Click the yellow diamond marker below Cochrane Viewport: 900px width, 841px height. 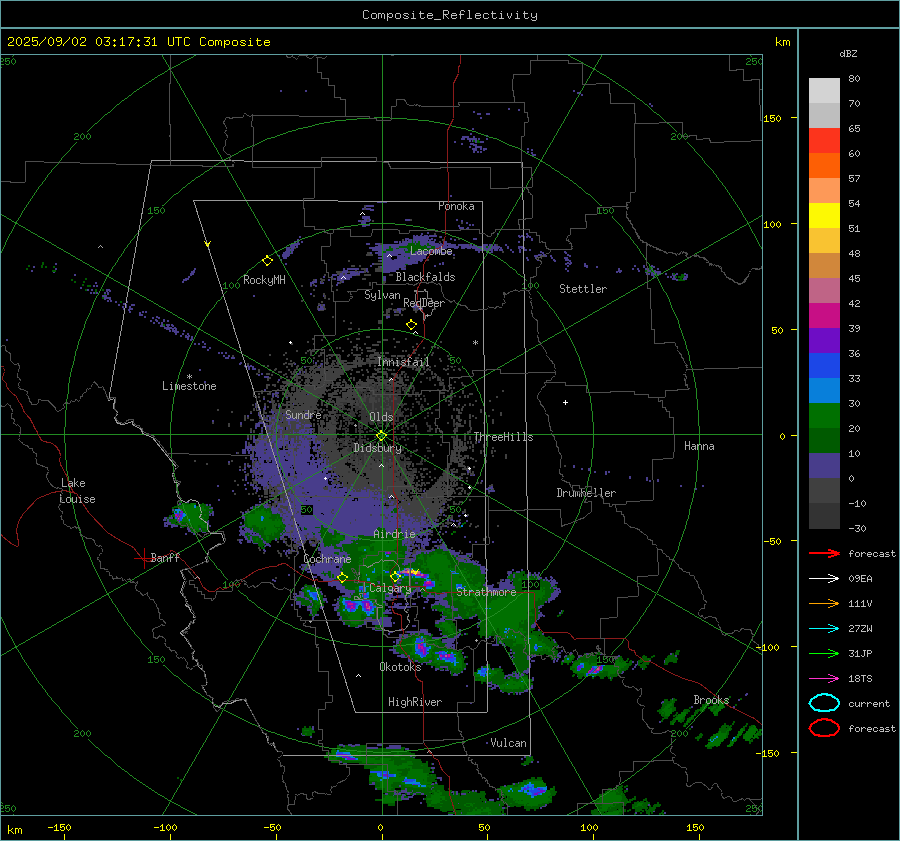point(342,578)
